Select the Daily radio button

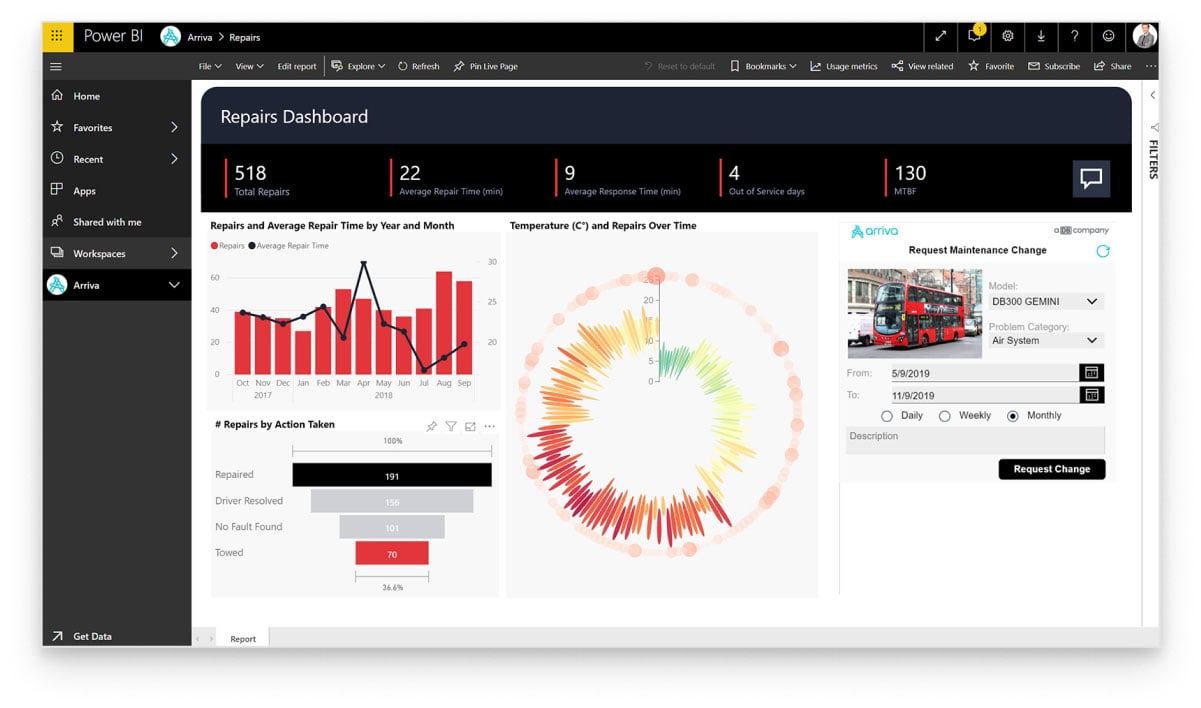pyautogui.click(x=887, y=416)
